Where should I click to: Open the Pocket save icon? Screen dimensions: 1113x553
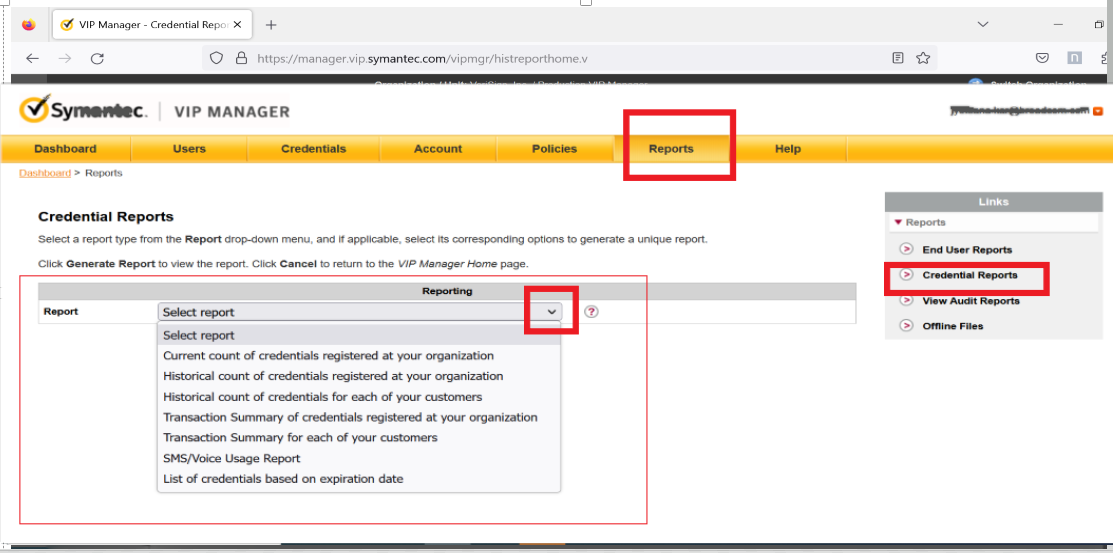click(x=1042, y=58)
